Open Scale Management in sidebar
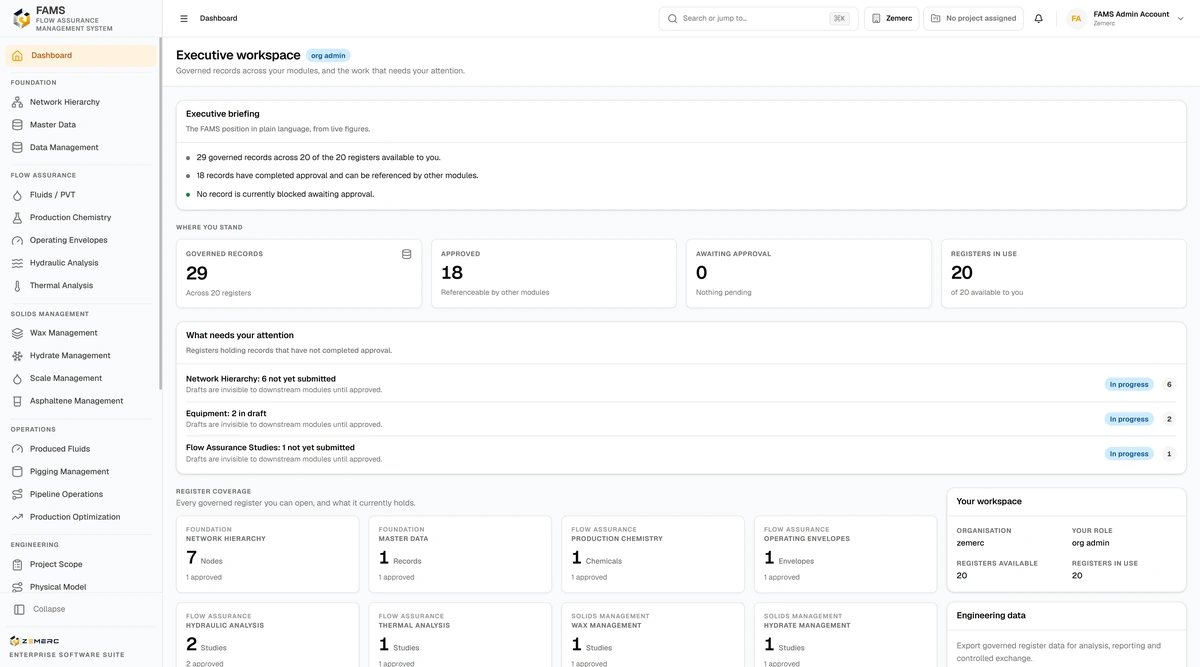The image size is (1200, 667). [x=81, y=379]
